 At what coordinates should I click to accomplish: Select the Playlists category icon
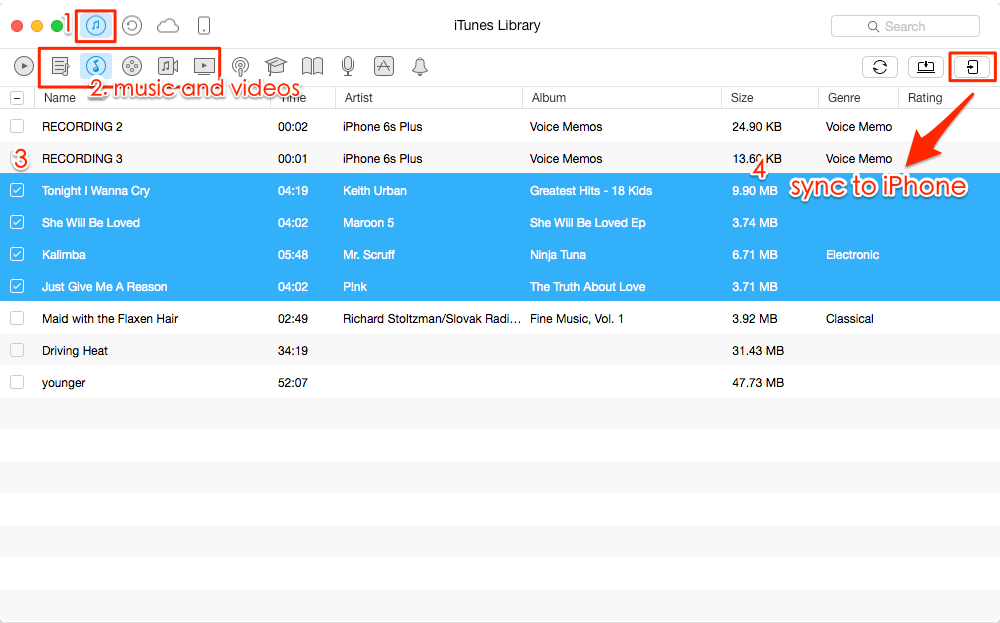(60, 66)
